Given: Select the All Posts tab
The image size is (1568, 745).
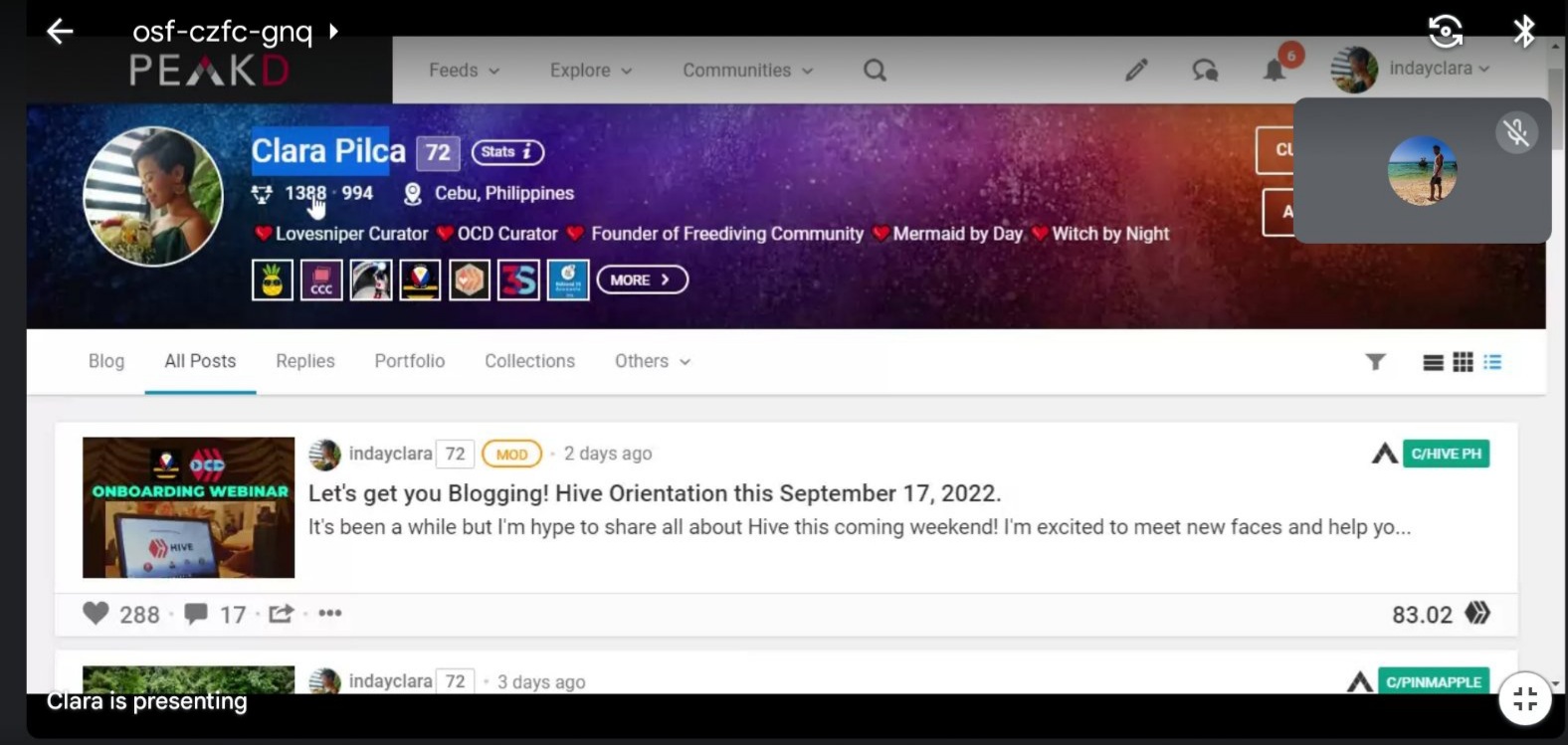Looking at the screenshot, I should (200, 361).
